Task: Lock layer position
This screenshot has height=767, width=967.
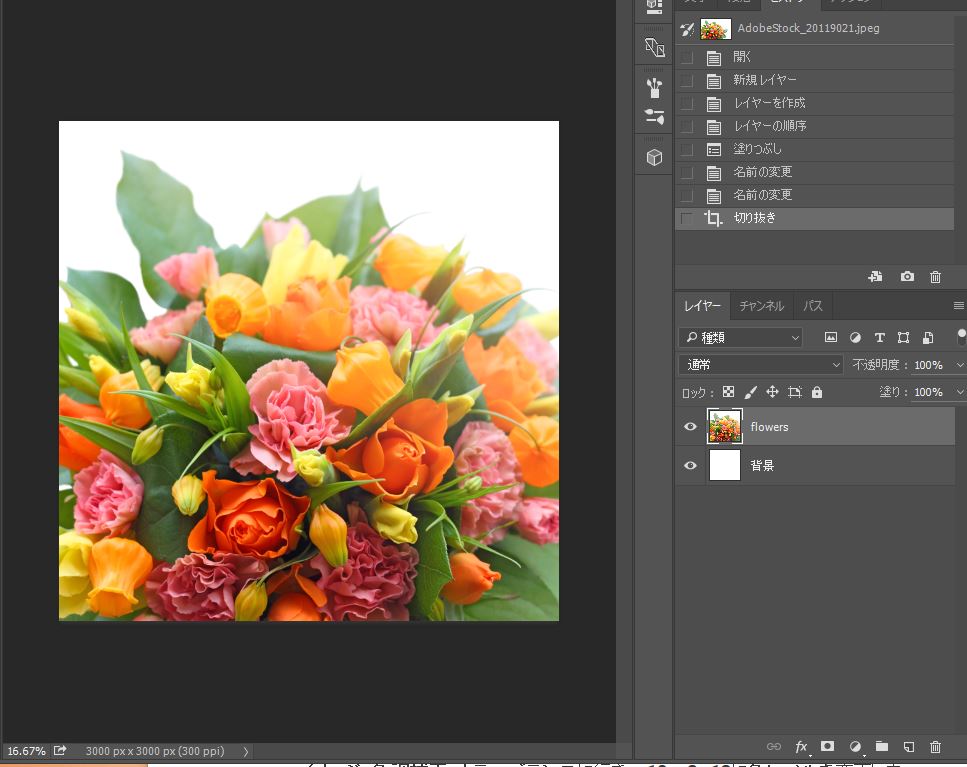Action: [x=772, y=392]
